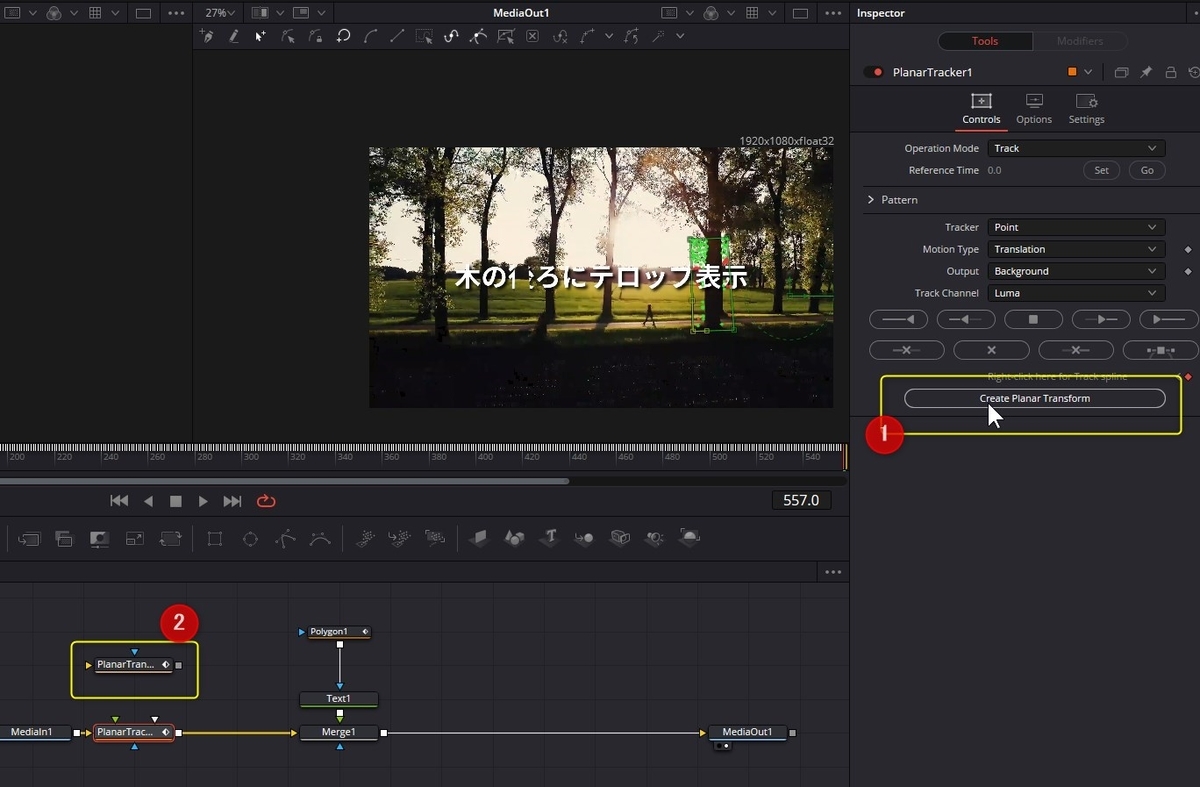Switch to the Modifiers tab
The height and width of the screenshot is (787, 1200).
point(1080,41)
